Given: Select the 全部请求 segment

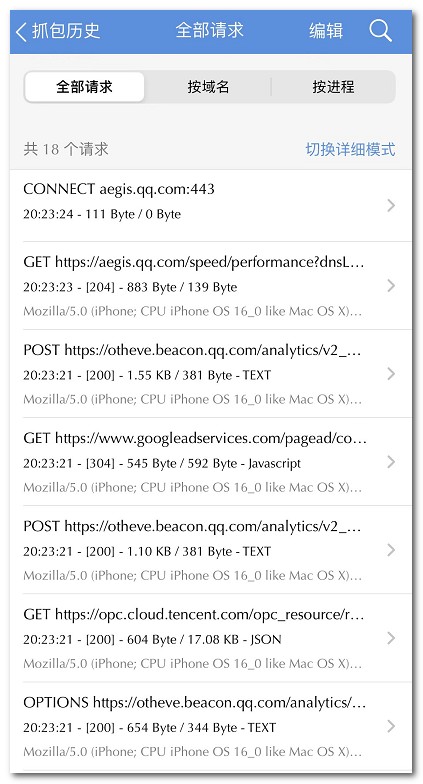Looking at the screenshot, I should 84,87.
